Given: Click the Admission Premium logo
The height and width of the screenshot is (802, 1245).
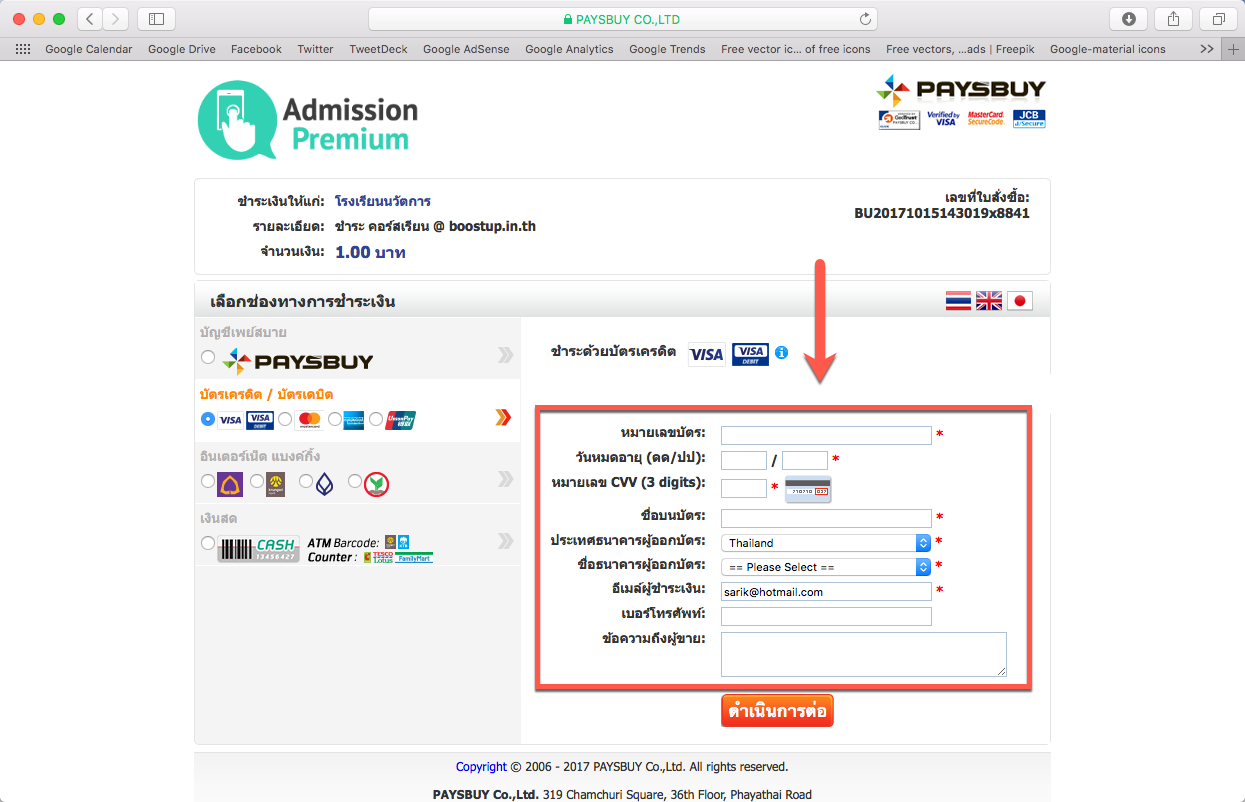Looking at the screenshot, I should point(308,121).
